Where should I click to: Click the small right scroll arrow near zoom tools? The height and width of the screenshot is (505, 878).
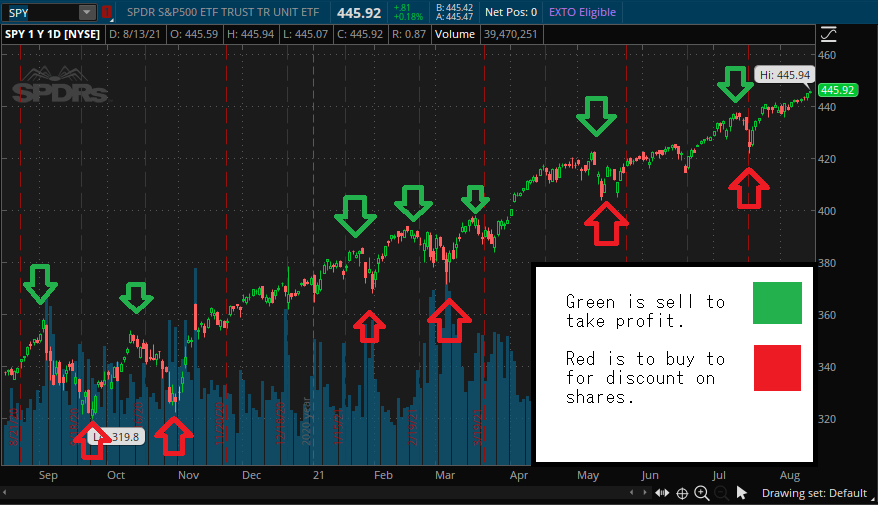645,493
